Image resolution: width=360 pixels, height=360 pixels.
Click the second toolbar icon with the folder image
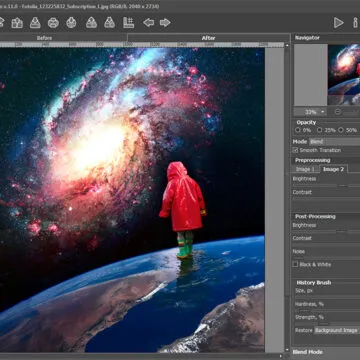click(17, 23)
